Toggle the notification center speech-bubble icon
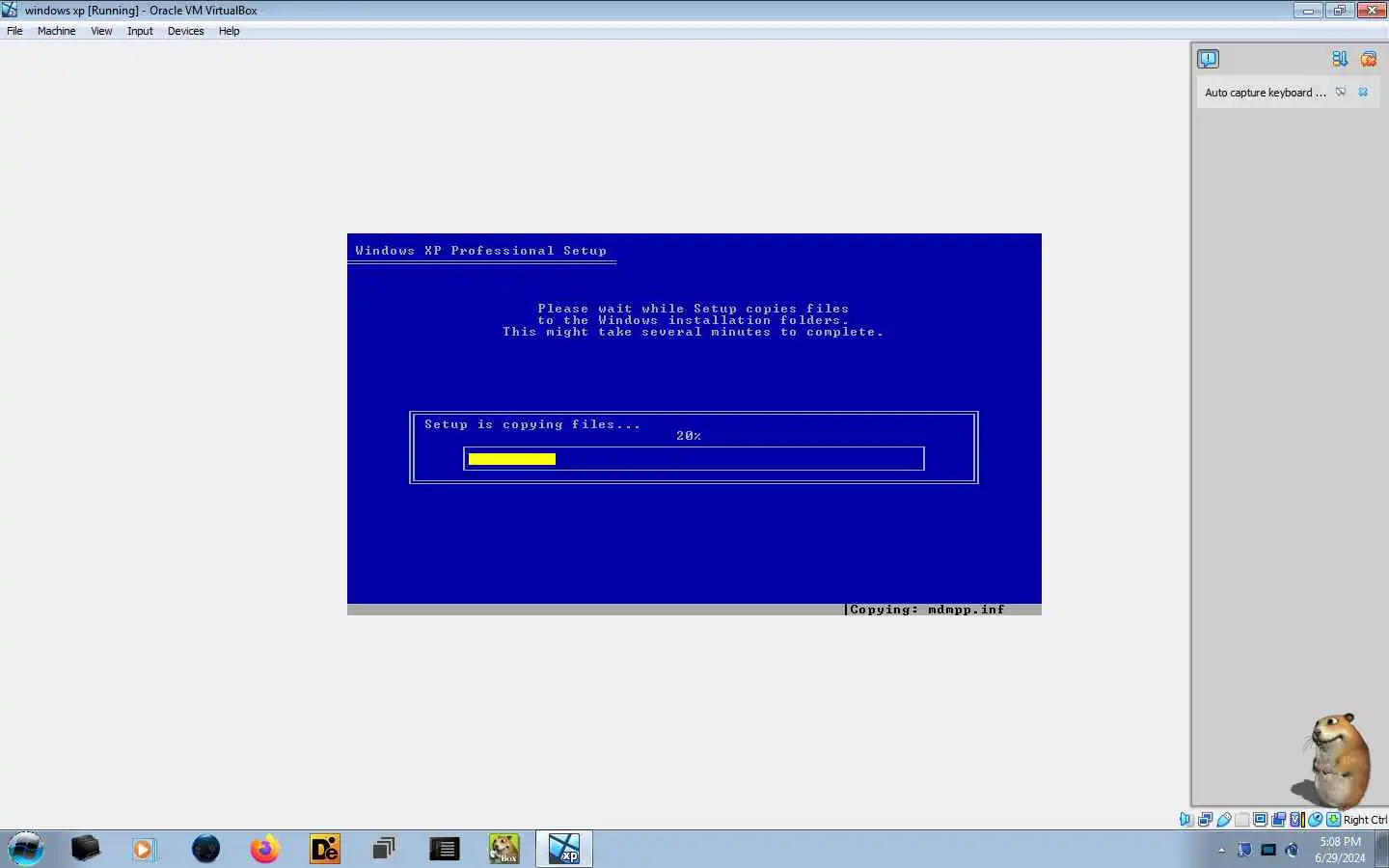 (x=1208, y=59)
